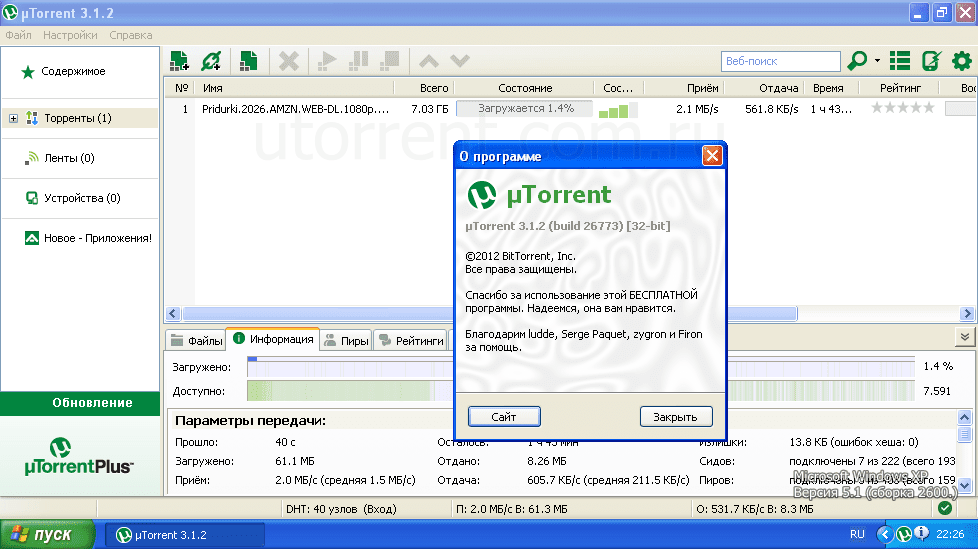Open the Справка menu
978x549 pixels.
(131, 35)
